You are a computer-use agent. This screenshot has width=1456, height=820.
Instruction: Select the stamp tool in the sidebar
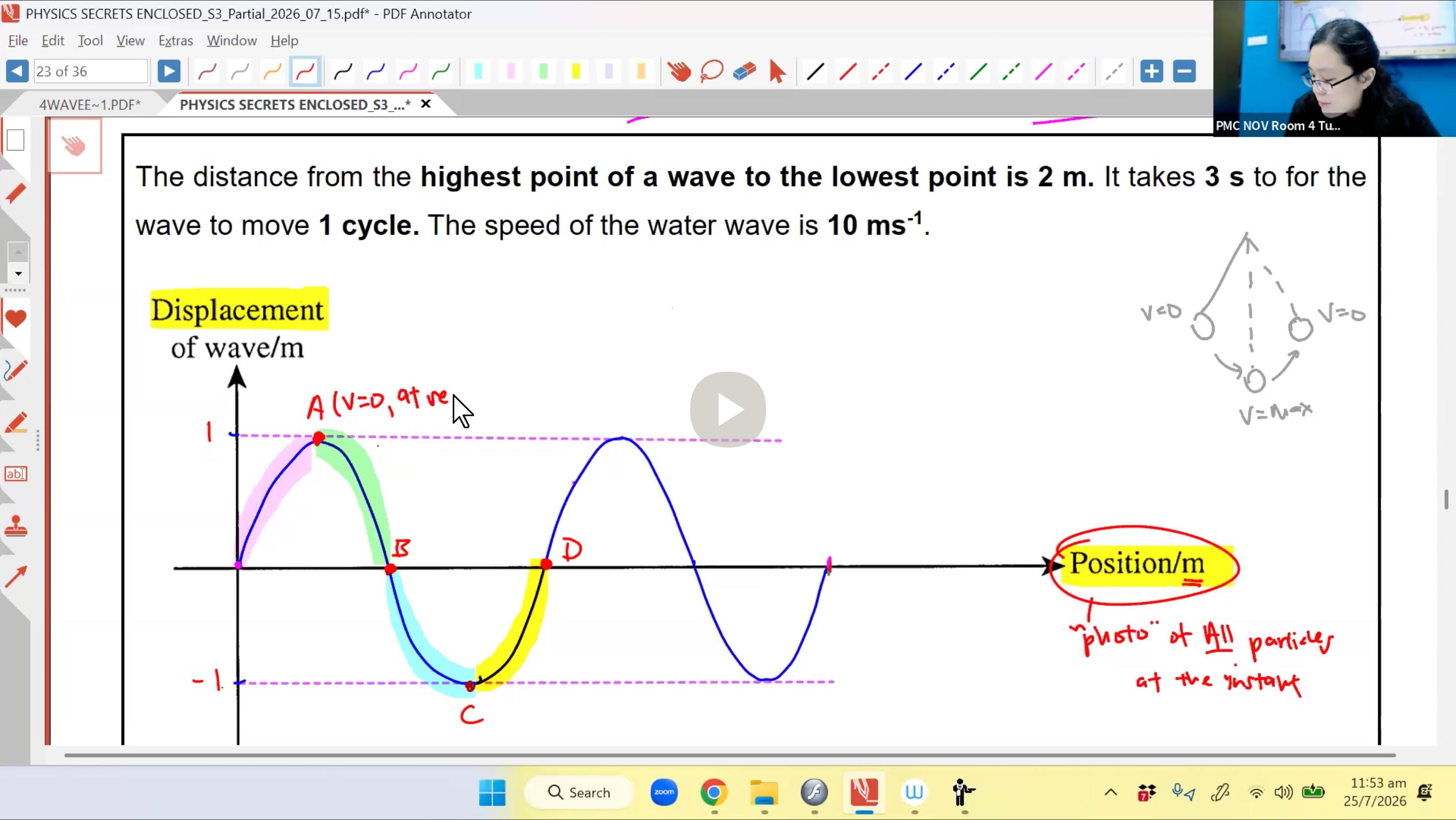pyautogui.click(x=15, y=525)
